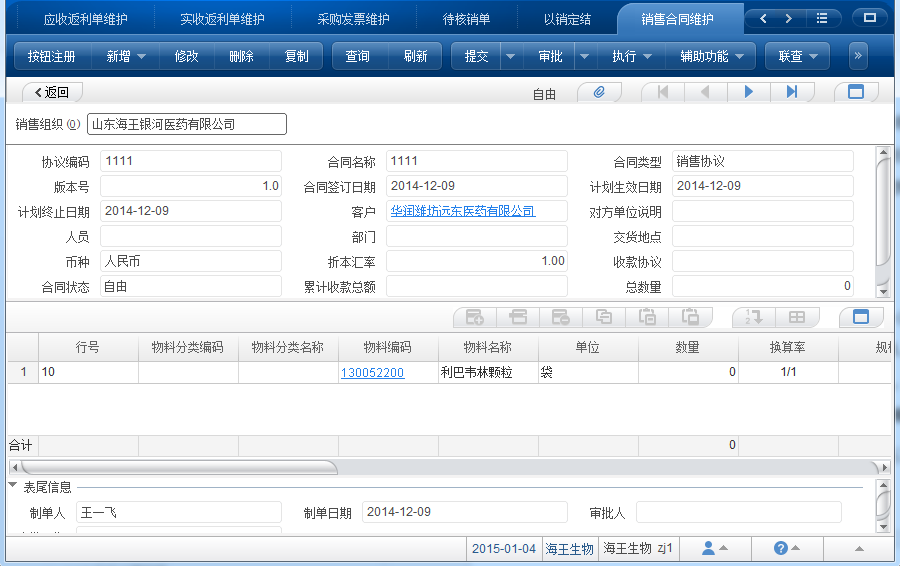
Task: Maximize the detail table panel icon
Action: click(x=861, y=317)
